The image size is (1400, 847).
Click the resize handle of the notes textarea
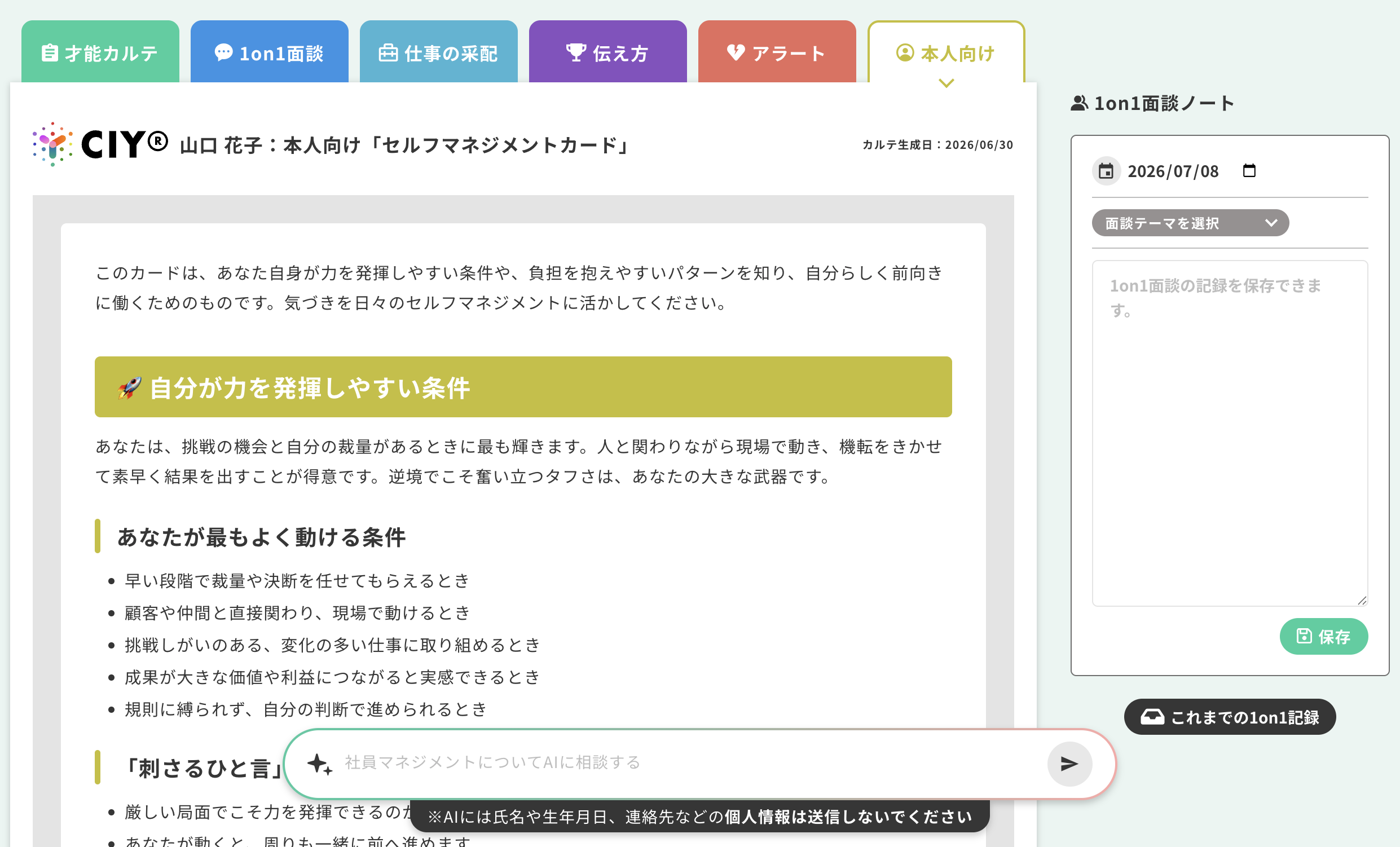point(1362,601)
